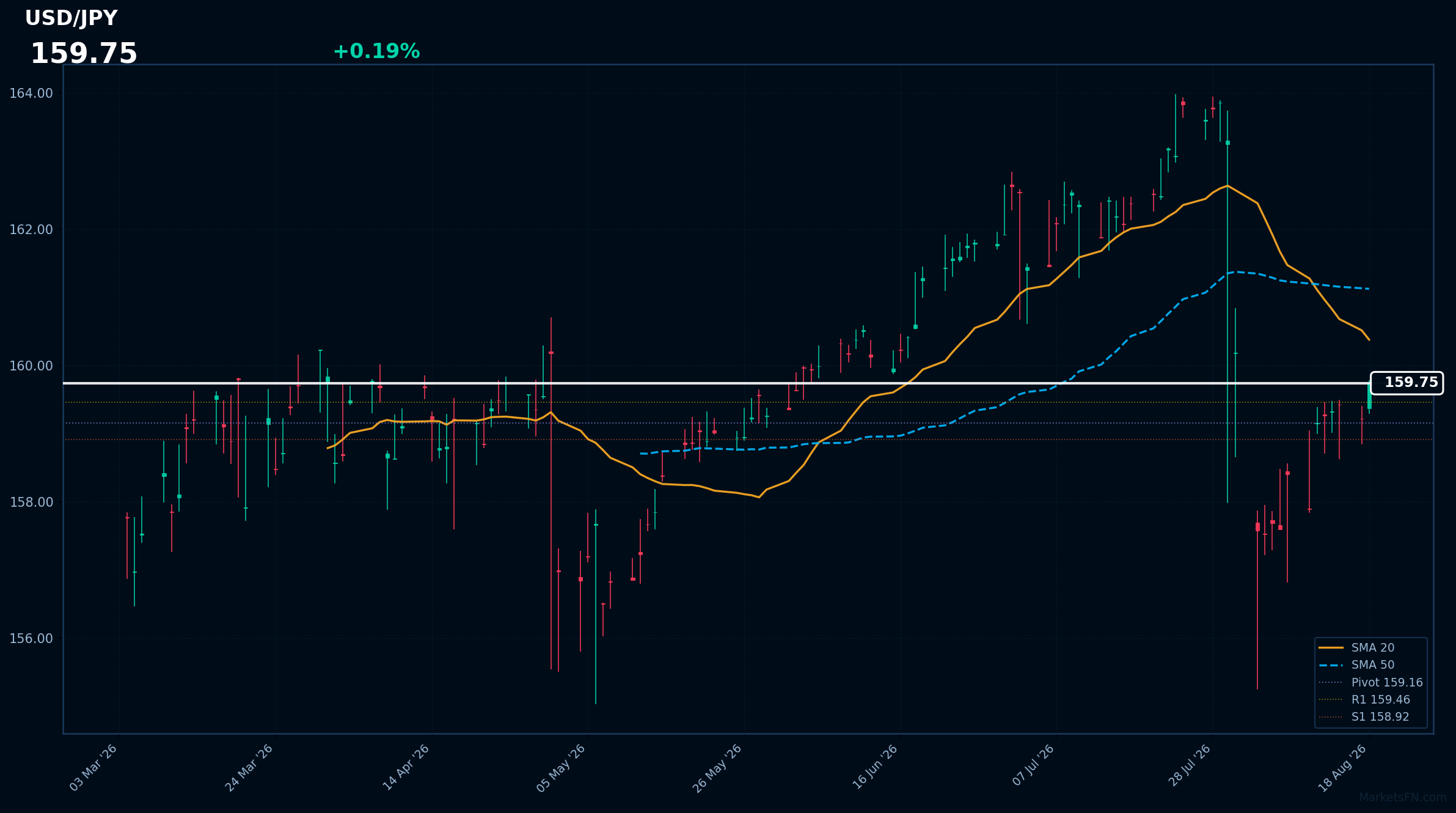Click the 07 Jul '26 date label
1456x813 pixels.
click(1033, 765)
